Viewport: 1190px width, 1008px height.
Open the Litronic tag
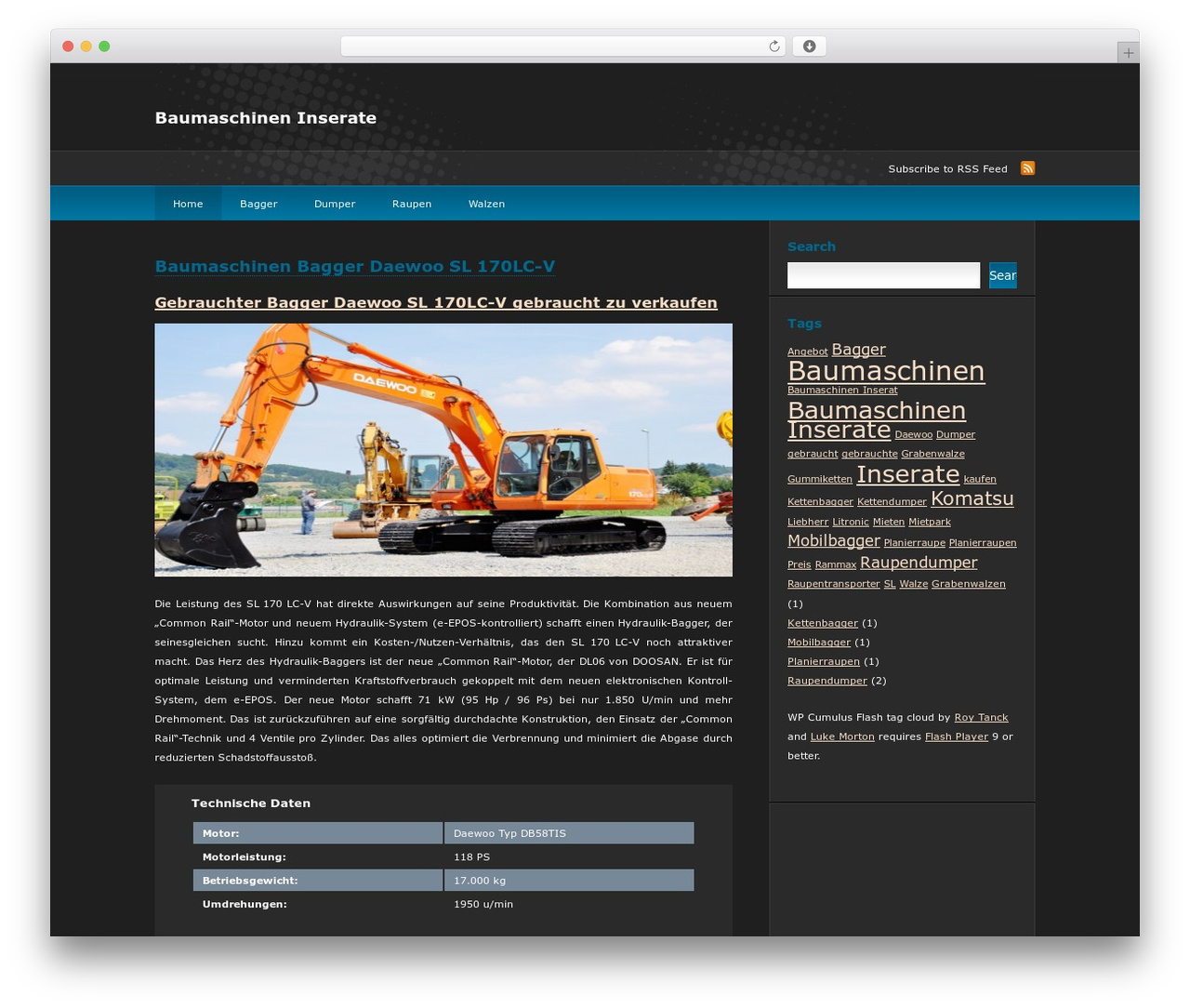click(x=851, y=523)
